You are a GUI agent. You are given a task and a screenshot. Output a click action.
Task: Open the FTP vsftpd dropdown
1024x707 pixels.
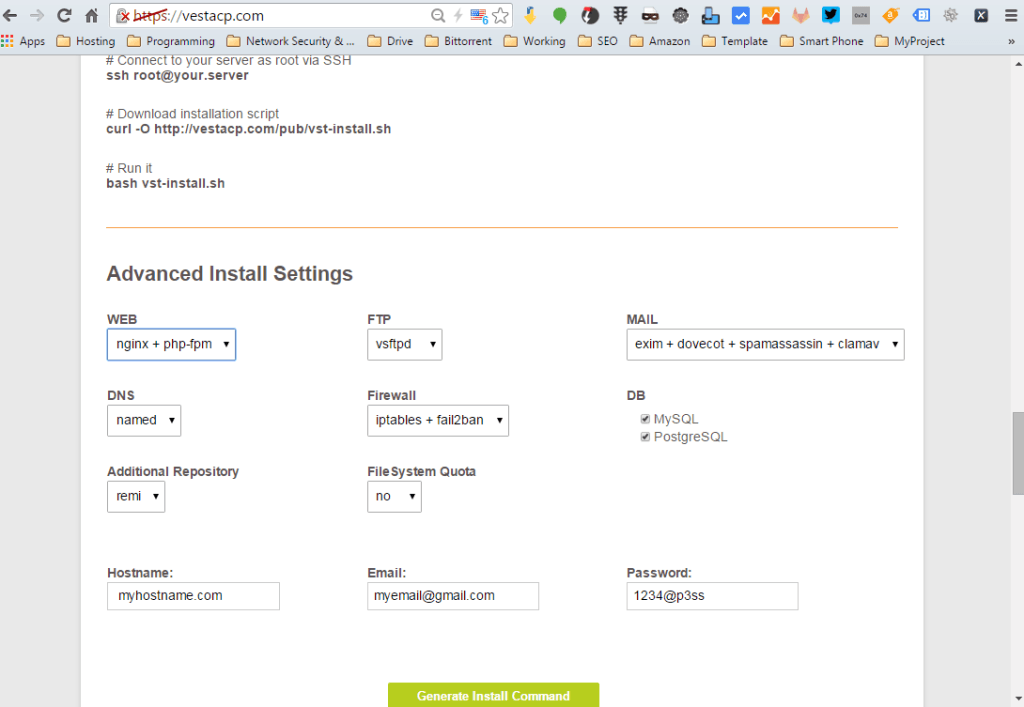(404, 344)
